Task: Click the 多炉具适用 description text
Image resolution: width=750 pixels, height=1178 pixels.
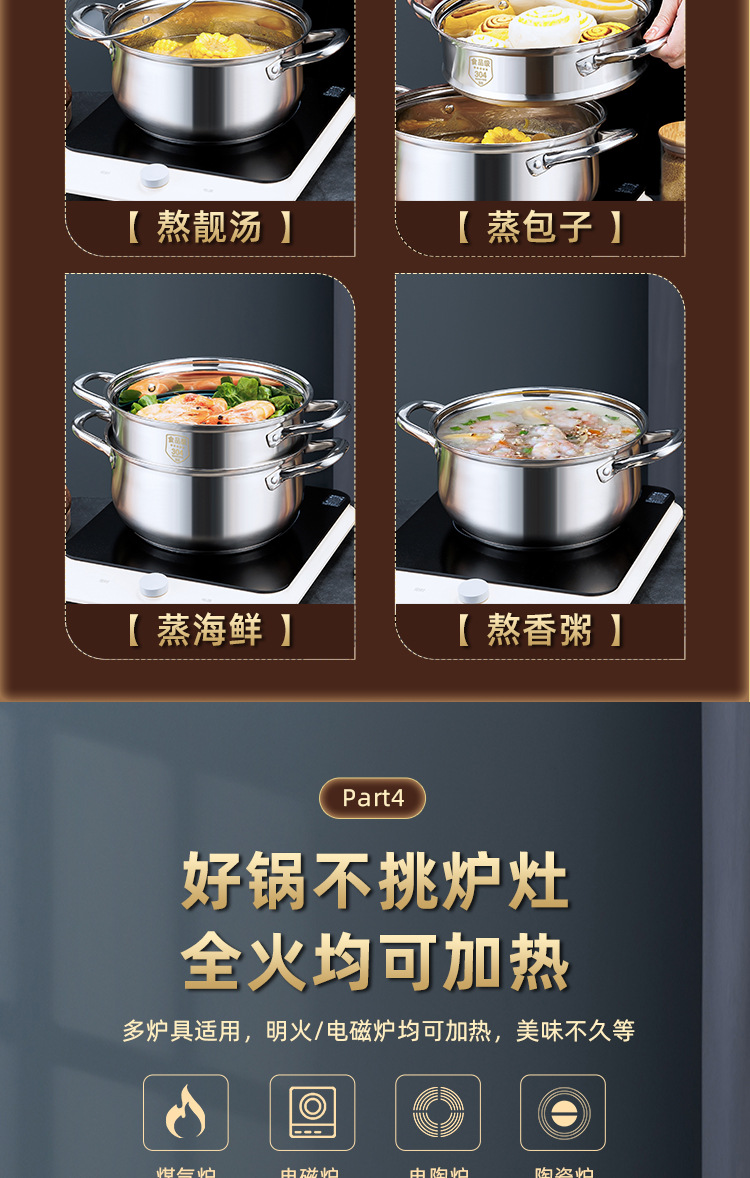Action: [x=378, y=1031]
